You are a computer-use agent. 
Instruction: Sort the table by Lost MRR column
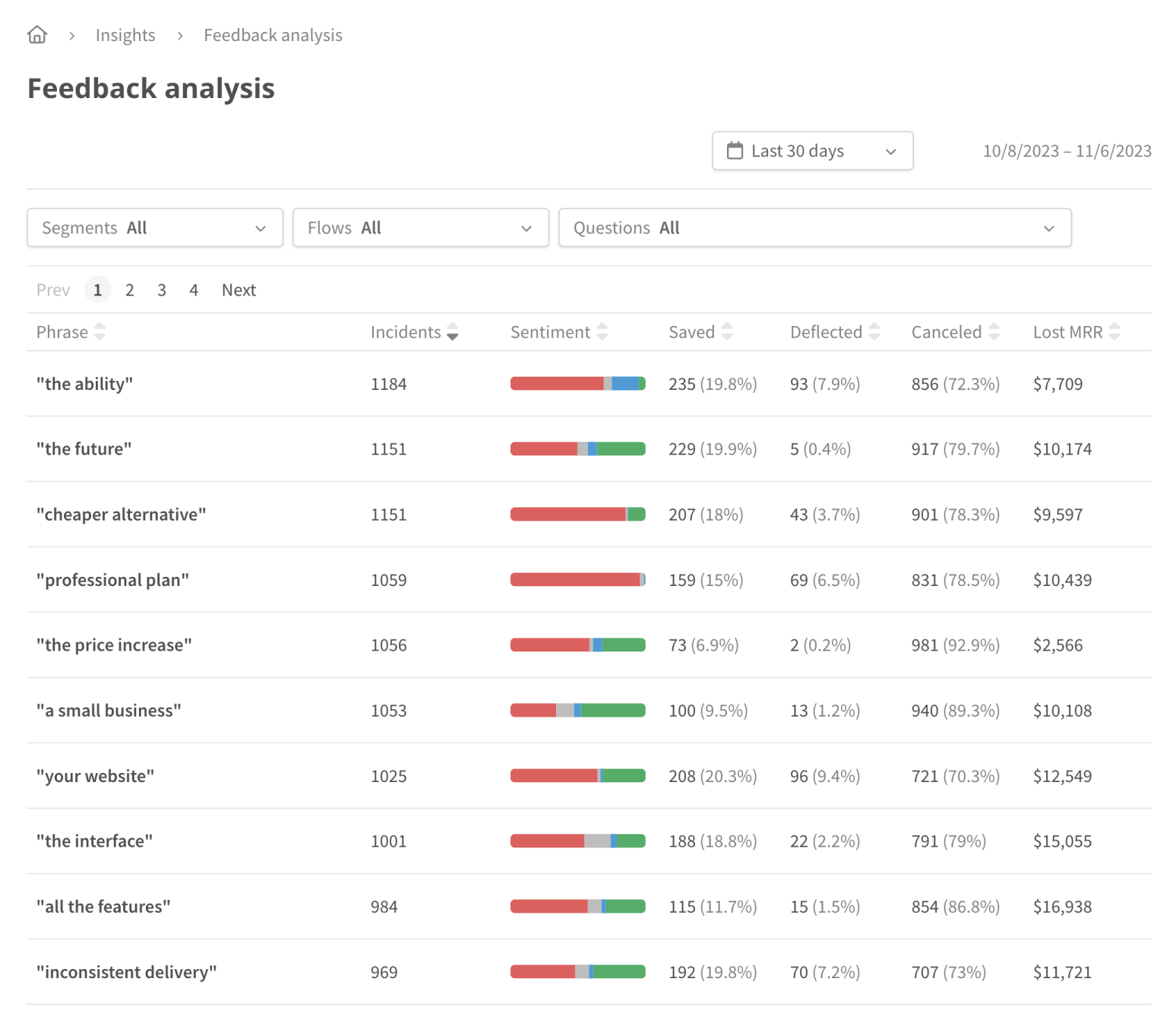1114,332
